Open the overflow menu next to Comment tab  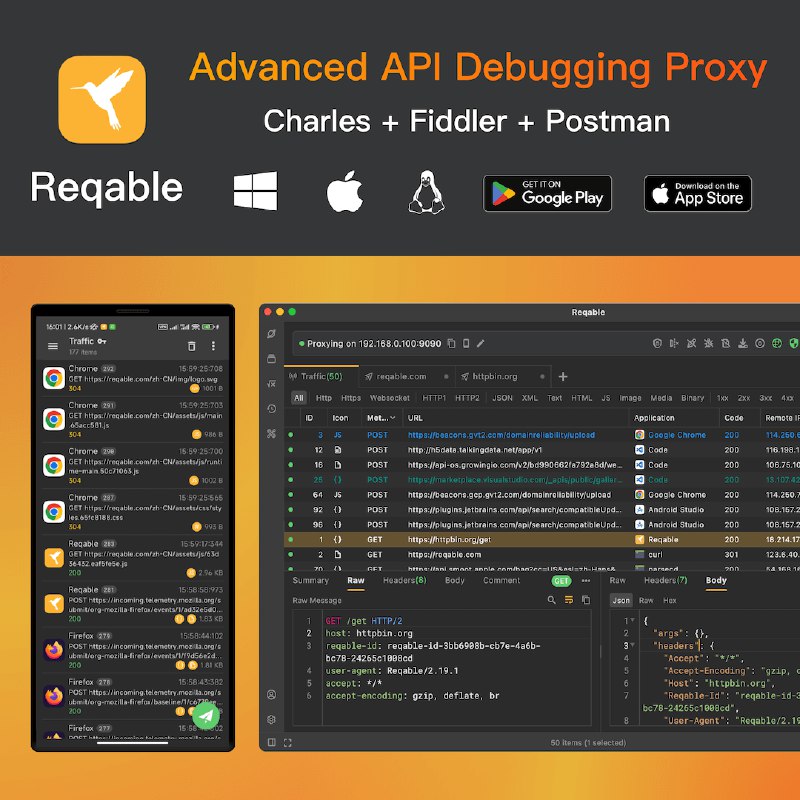[584, 580]
